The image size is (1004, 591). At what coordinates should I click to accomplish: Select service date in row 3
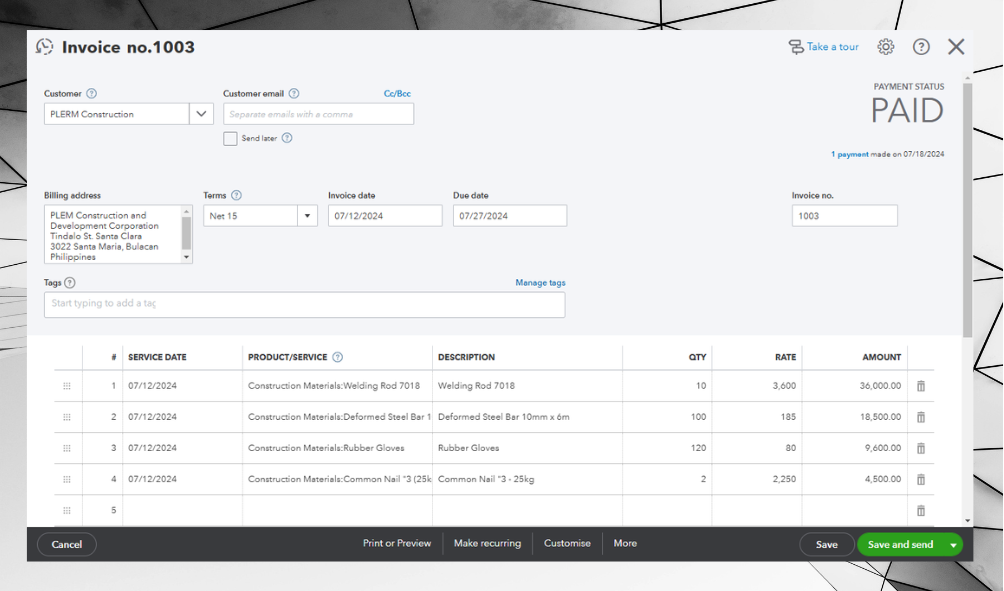[x=182, y=448]
